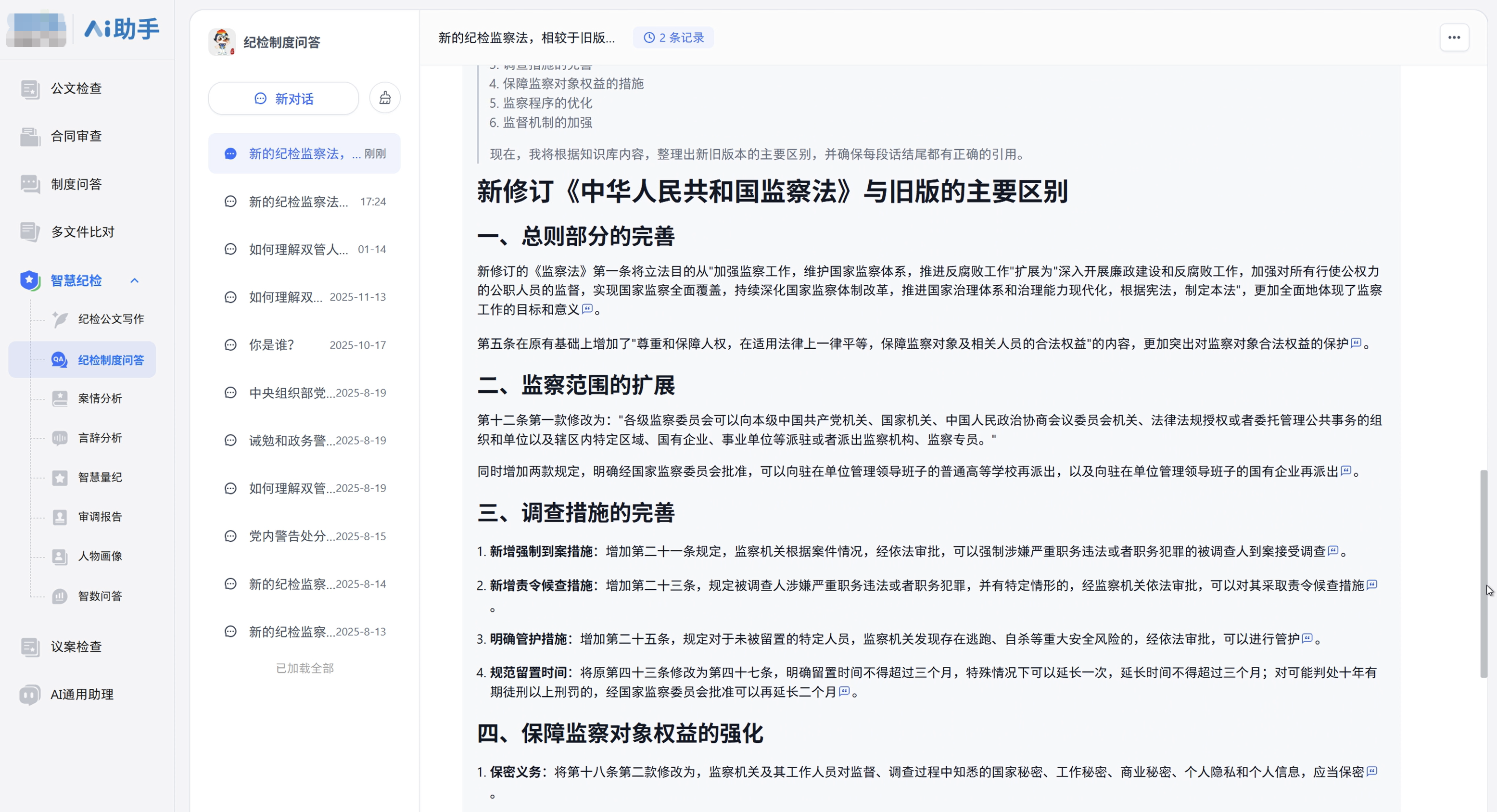Start a 新对话

284,98
